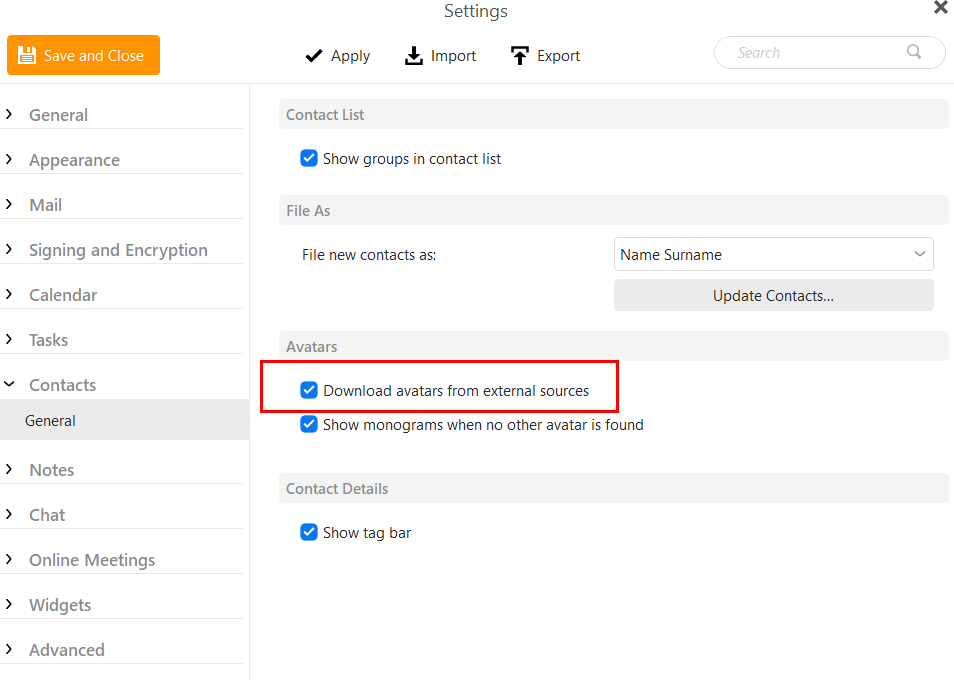Disable Download avatars from external sources
954x680 pixels.
click(309, 390)
